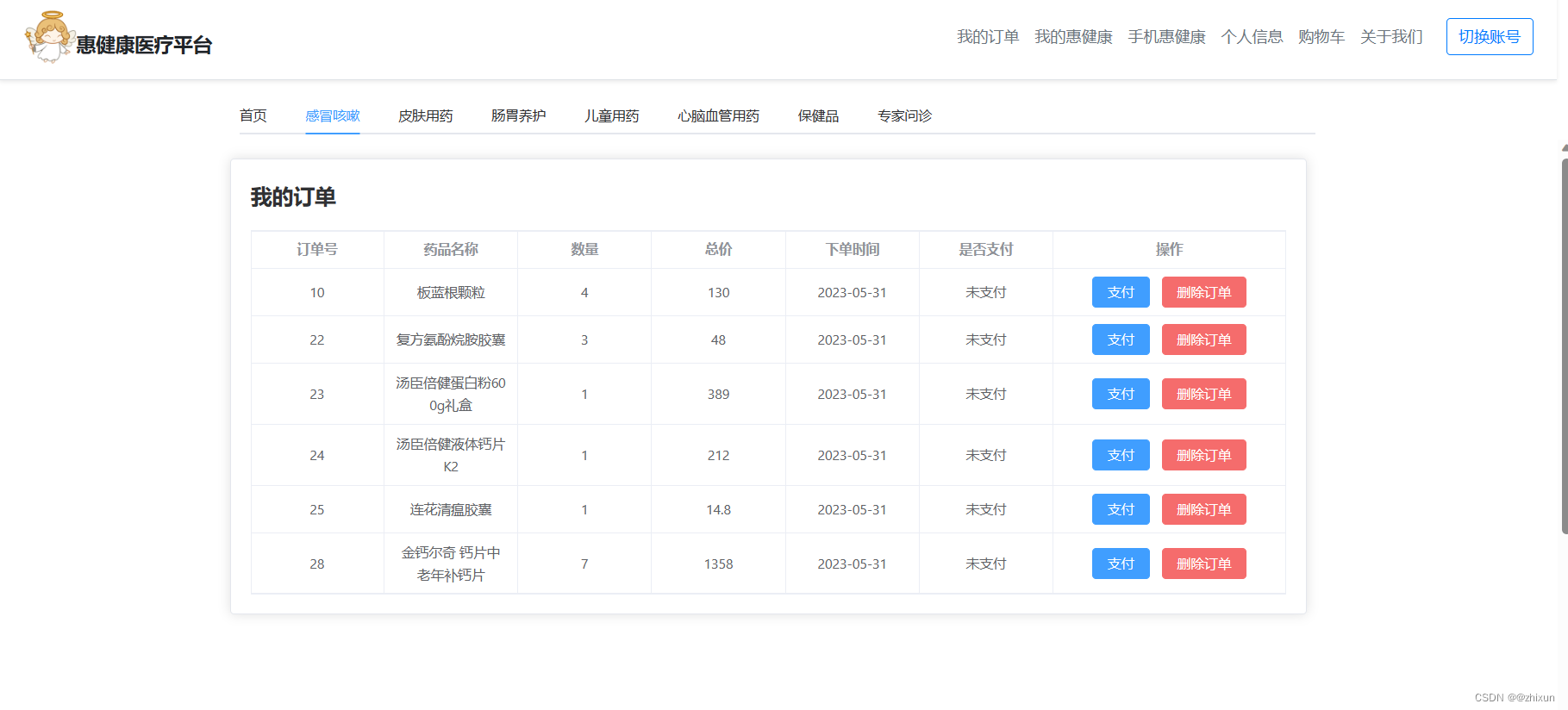
Task: Click the 汤臣倍健蛋白粉600g礼盒 name cell
Action: coord(451,394)
